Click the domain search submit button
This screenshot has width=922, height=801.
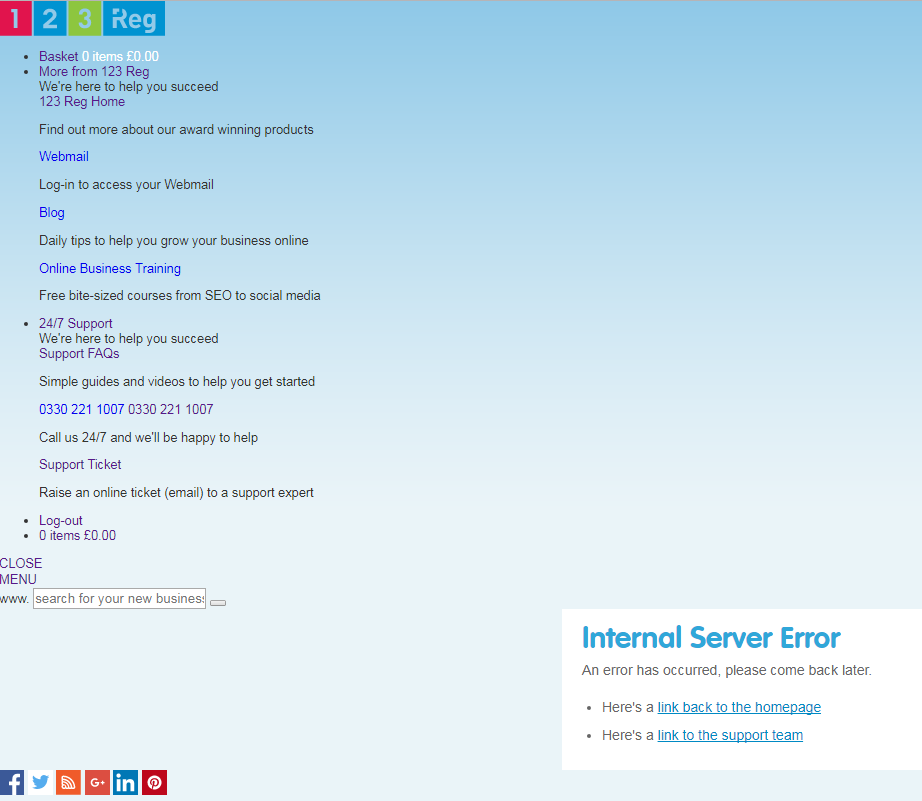[x=218, y=603]
